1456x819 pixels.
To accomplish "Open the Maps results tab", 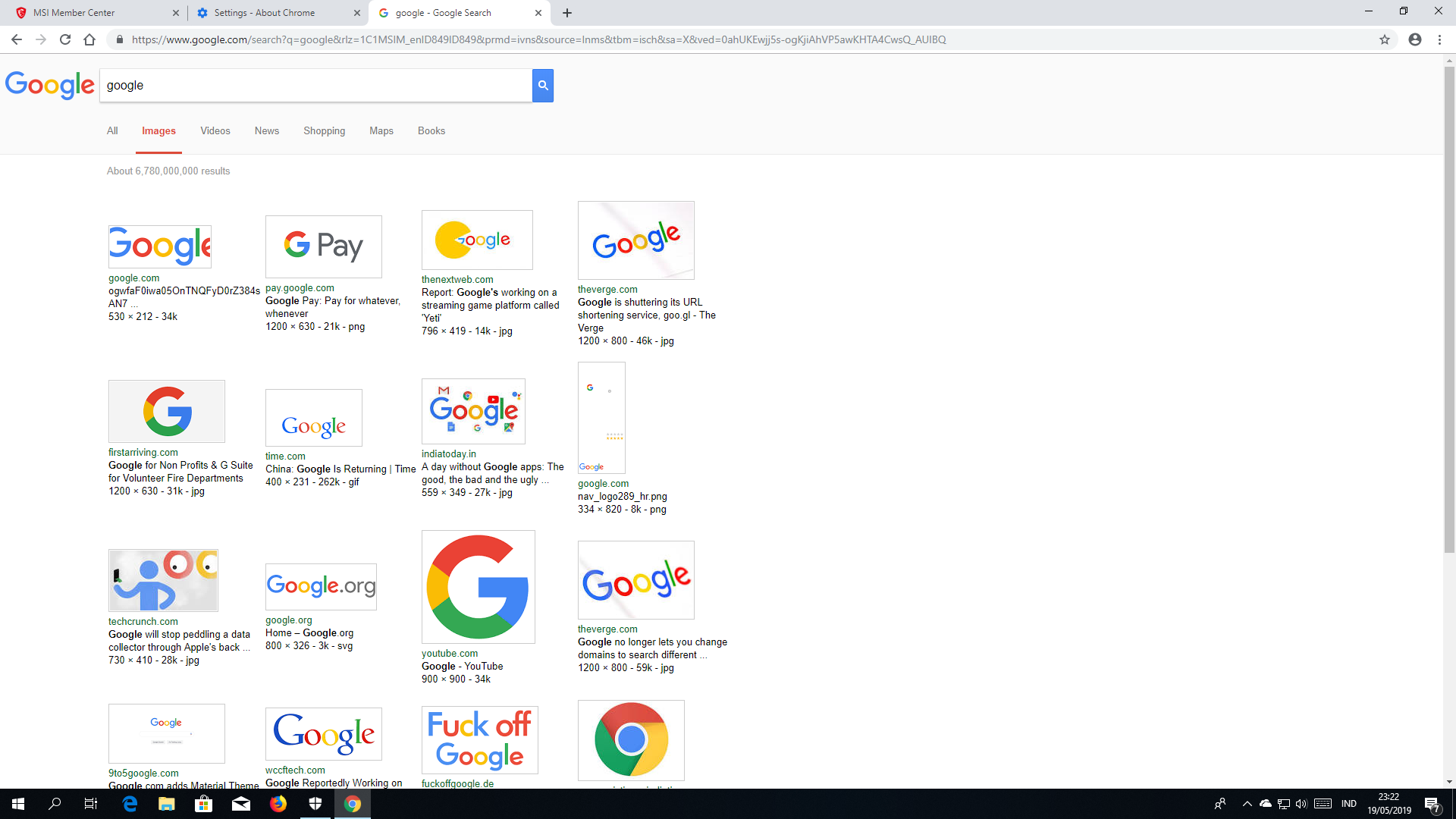I will pos(381,130).
